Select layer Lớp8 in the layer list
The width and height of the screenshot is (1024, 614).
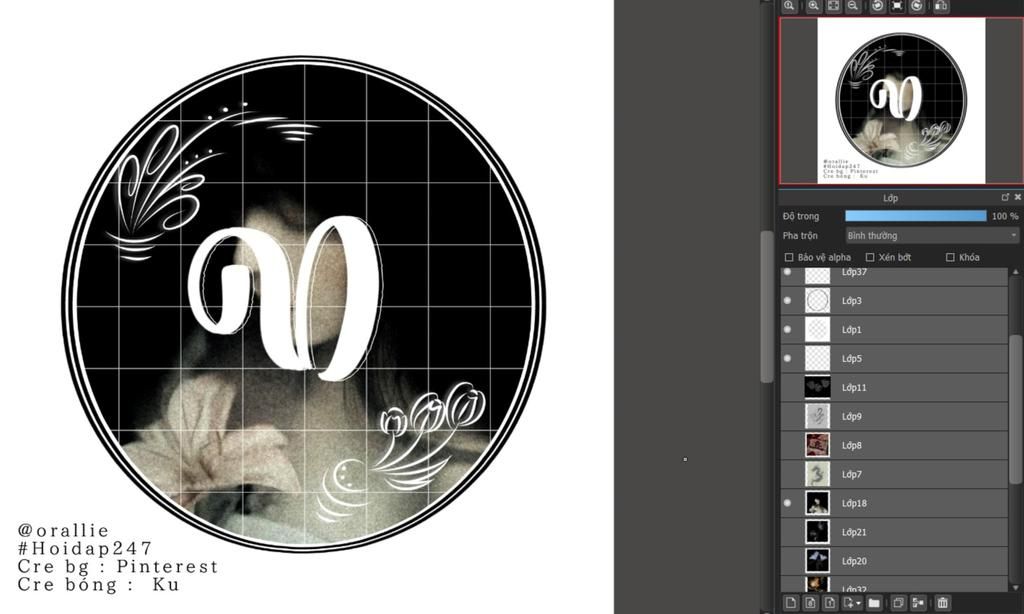tap(895, 445)
